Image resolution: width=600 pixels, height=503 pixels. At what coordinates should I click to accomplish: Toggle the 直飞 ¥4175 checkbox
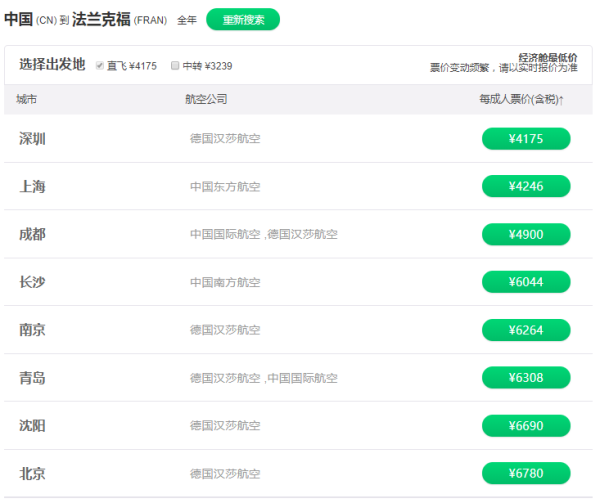click(100, 66)
